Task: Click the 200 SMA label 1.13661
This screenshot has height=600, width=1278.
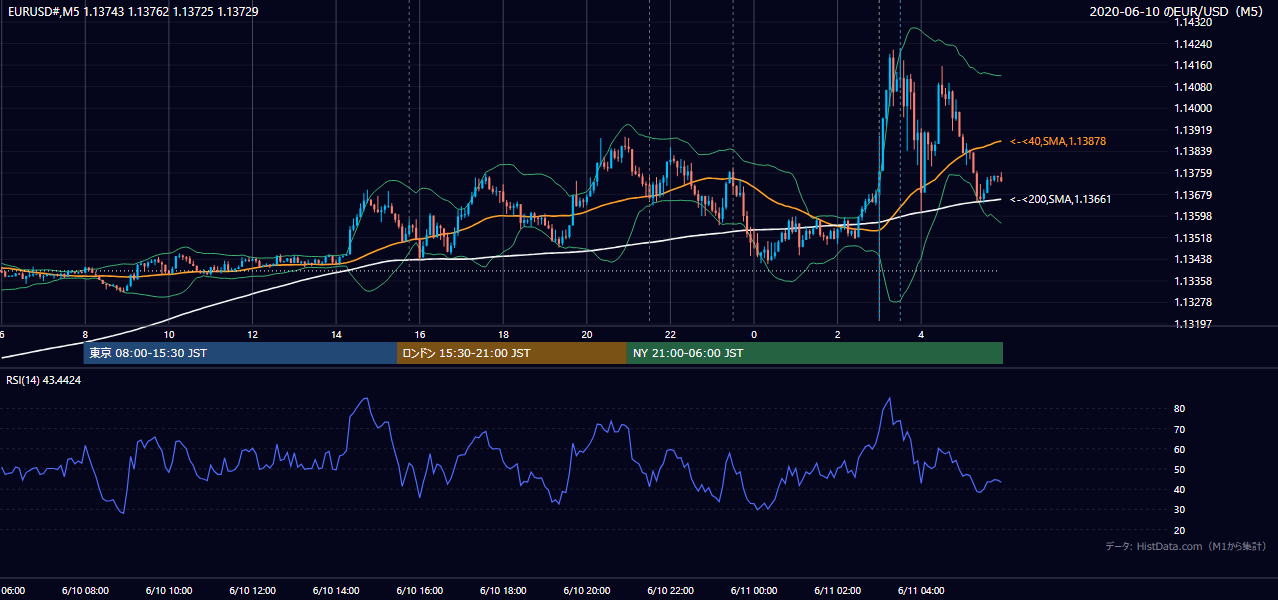Action: (x=1060, y=199)
